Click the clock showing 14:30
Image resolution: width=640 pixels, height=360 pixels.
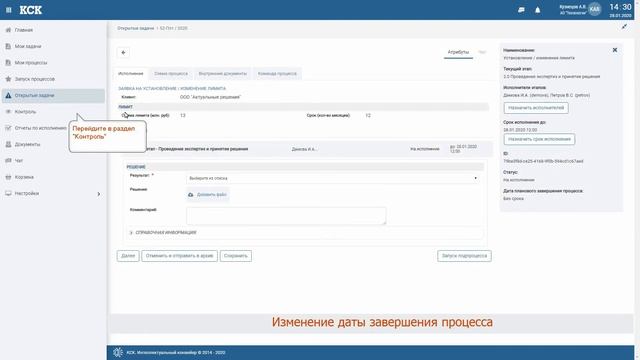tap(620, 7)
